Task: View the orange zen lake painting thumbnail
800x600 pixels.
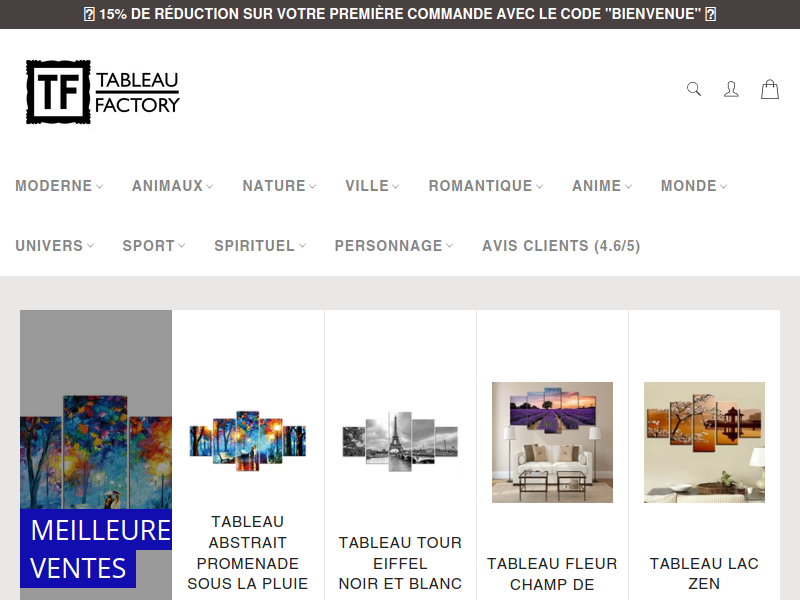Action: pos(704,442)
